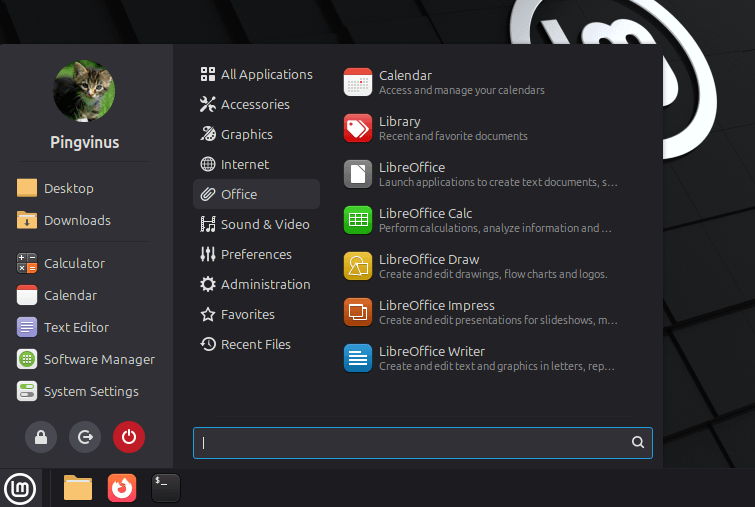Open the Library app entry
Image resolution: width=755 pixels, height=507 pixels.
[399, 128]
